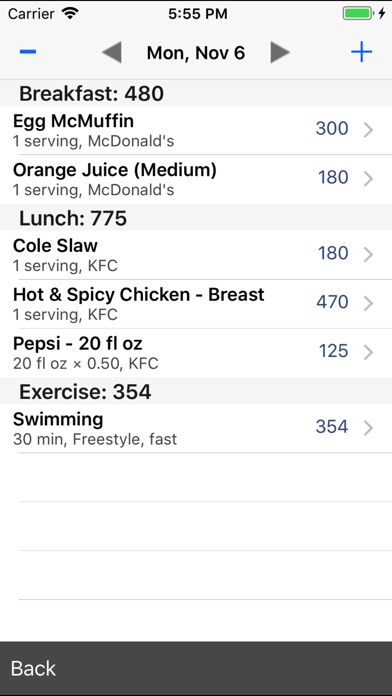392x696 pixels.
Task: Go to previous day arrow
Action: click(x=112, y=53)
